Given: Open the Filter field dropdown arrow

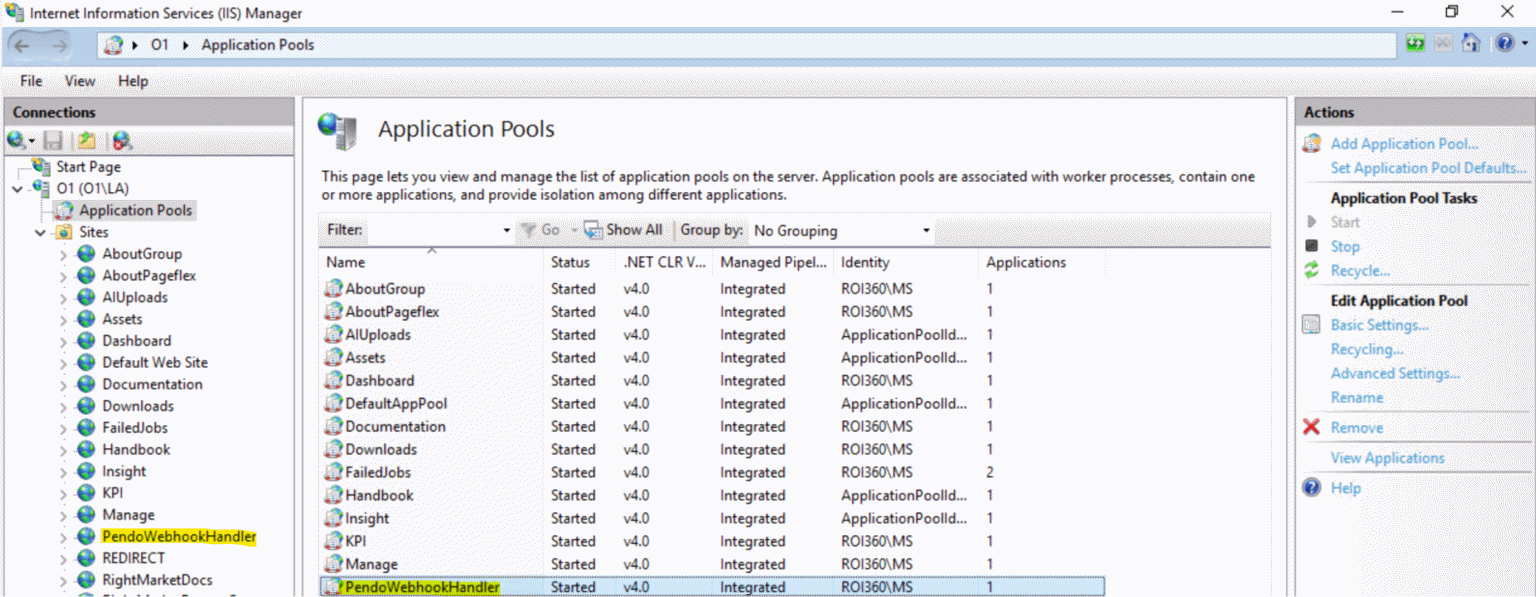Looking at the screenshot, I should [506, 231].
